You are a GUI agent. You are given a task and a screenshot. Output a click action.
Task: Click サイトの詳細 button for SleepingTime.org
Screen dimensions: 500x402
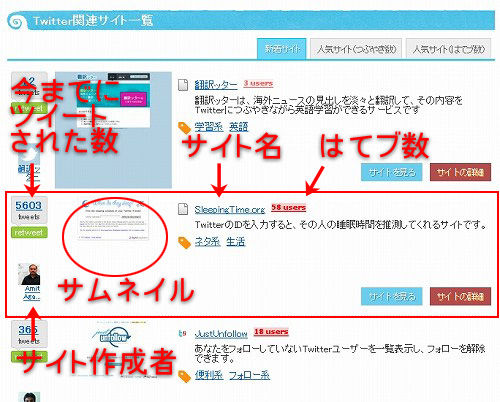(x=460, y=296)
